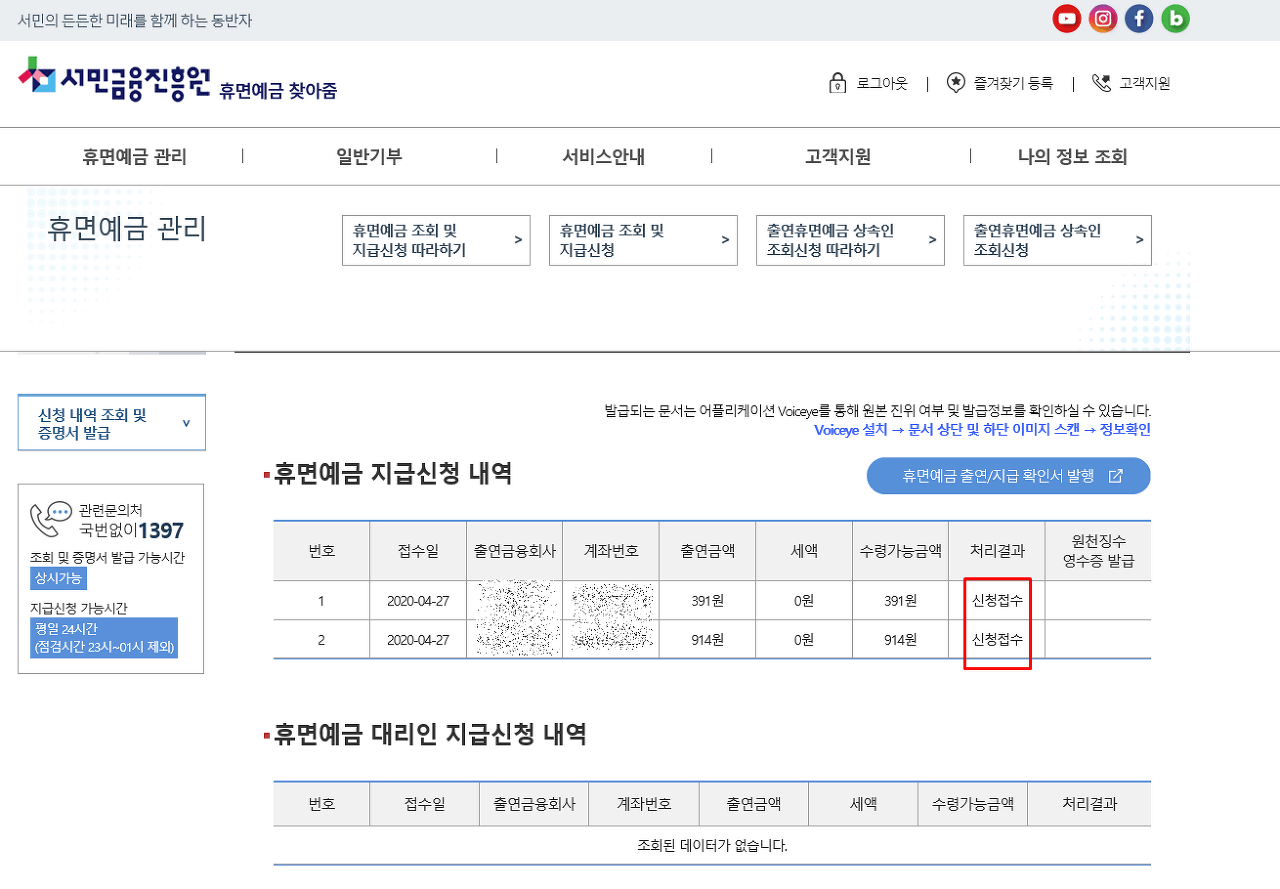Open the Voiceye 설치 link
The image size is (1280, 889).
coord(853,431)
